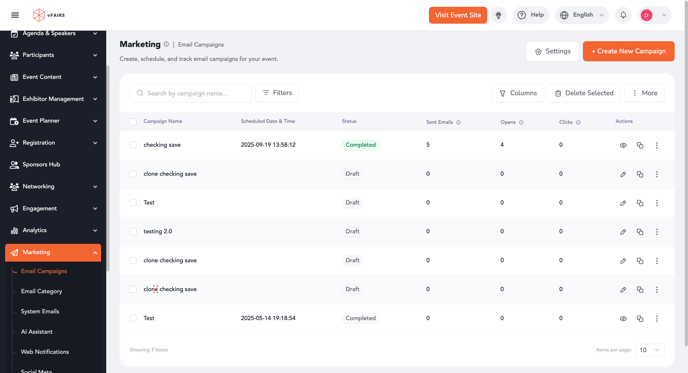
Task: Go to System Emails submenu item
Action: [40, 312]
